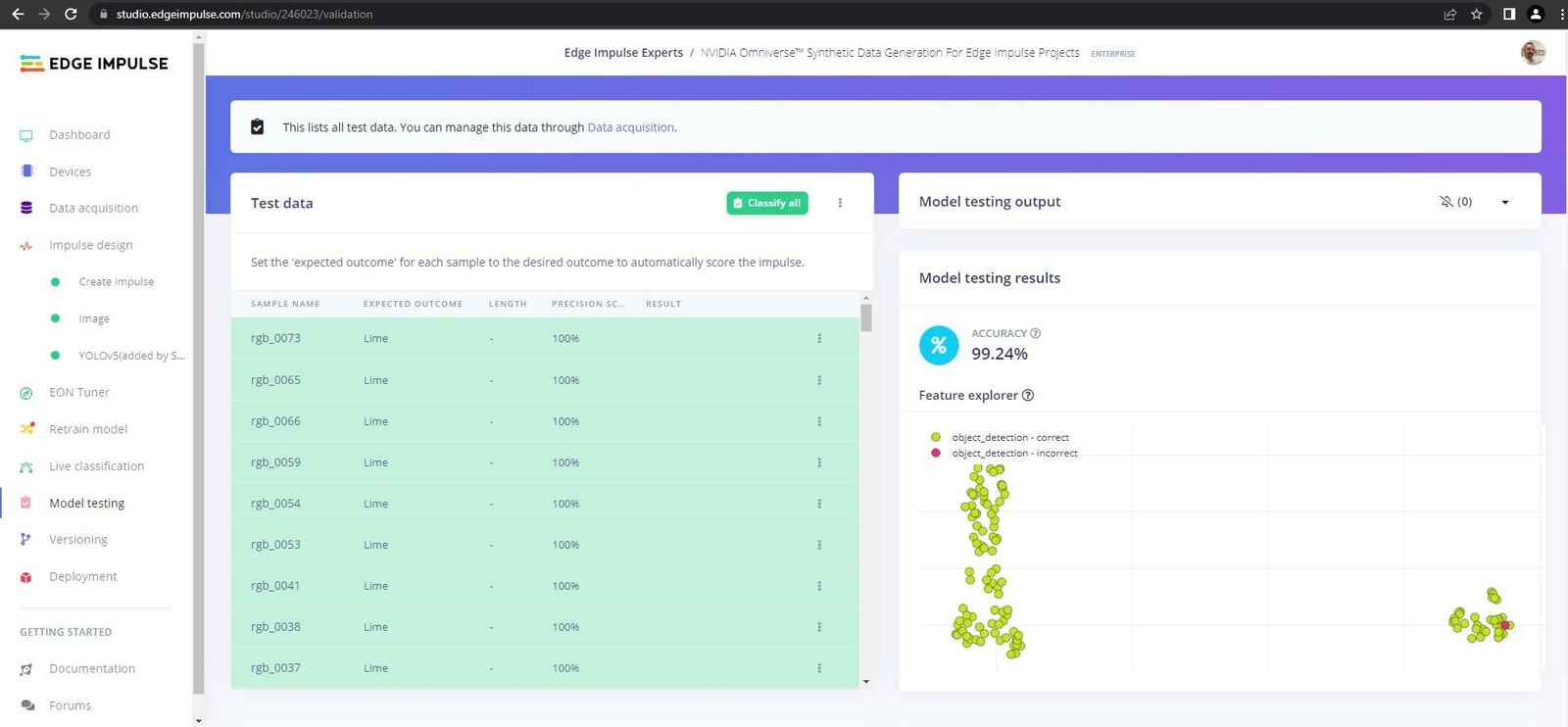Click the Retrain model icon
1568x727 pixels.
[x=26, y=429]
